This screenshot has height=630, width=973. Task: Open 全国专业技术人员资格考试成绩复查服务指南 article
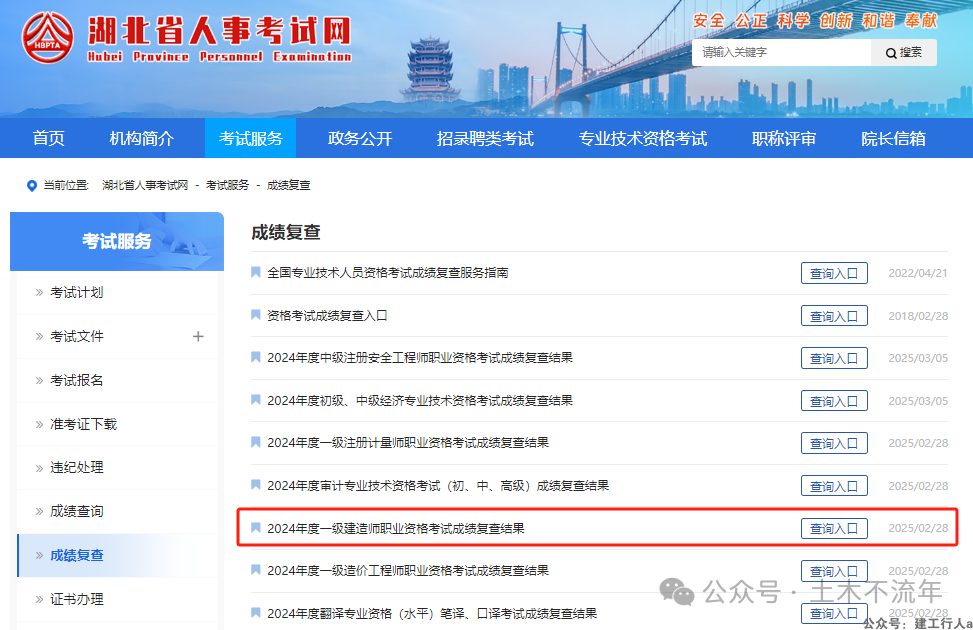coord(388,272)
